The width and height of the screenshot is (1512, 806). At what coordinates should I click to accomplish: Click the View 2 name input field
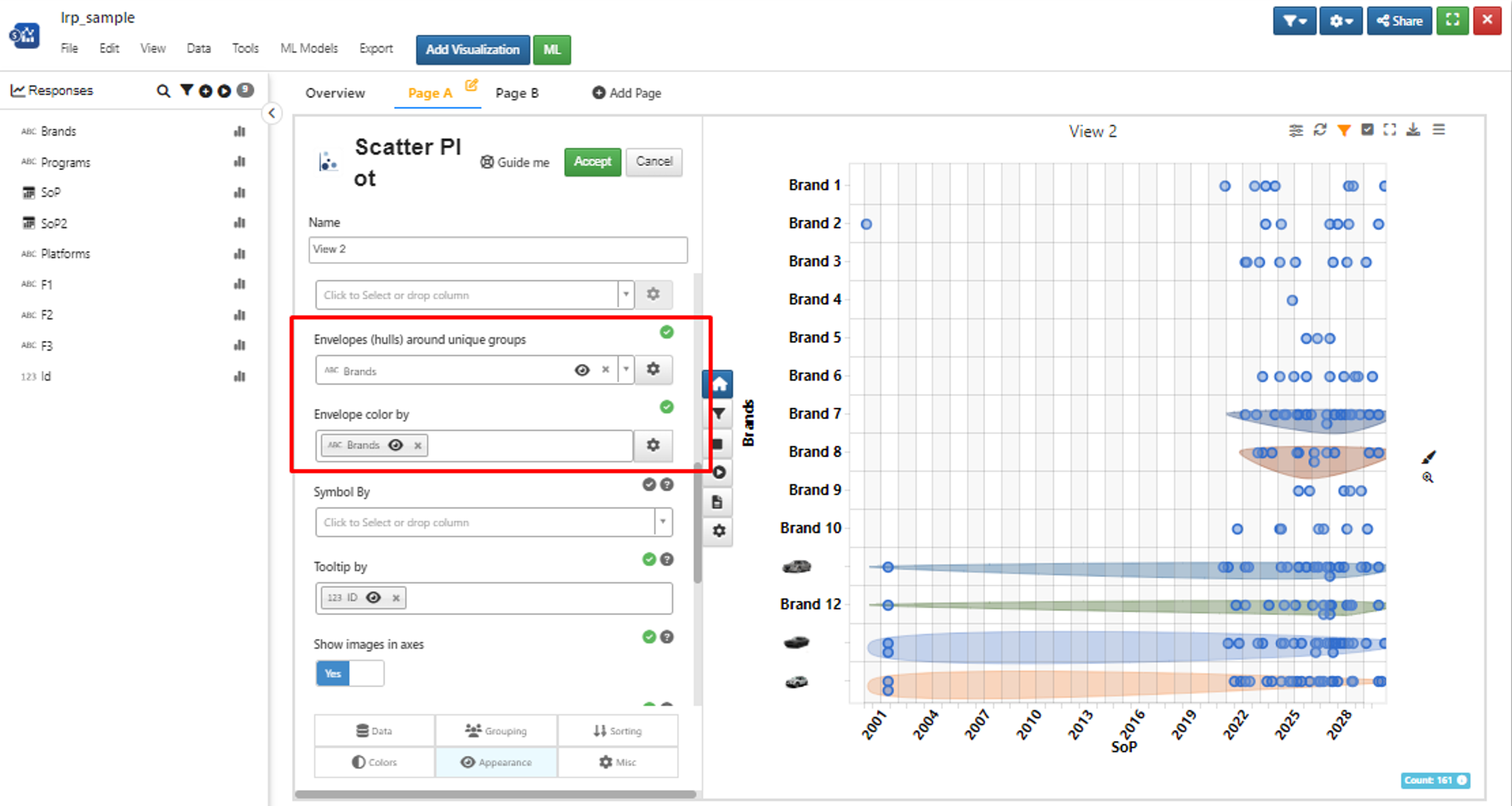tap(498, 250)
